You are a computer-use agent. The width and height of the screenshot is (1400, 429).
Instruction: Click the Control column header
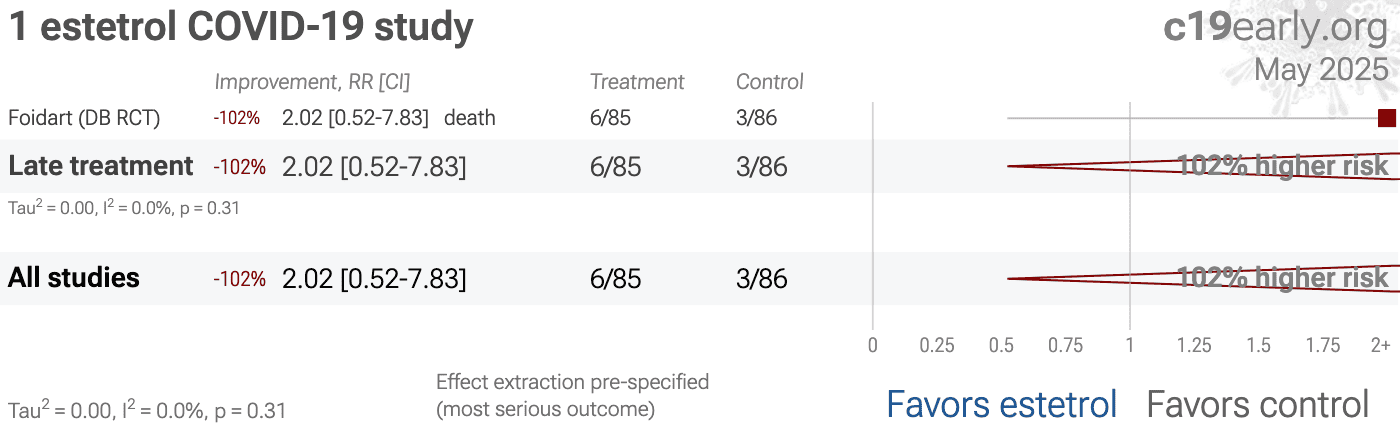pos(770,82)
